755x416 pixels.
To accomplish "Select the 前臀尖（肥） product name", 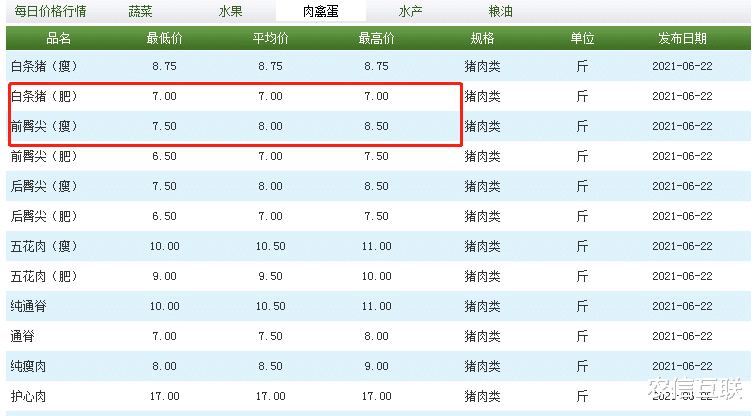I will (44, 156).
